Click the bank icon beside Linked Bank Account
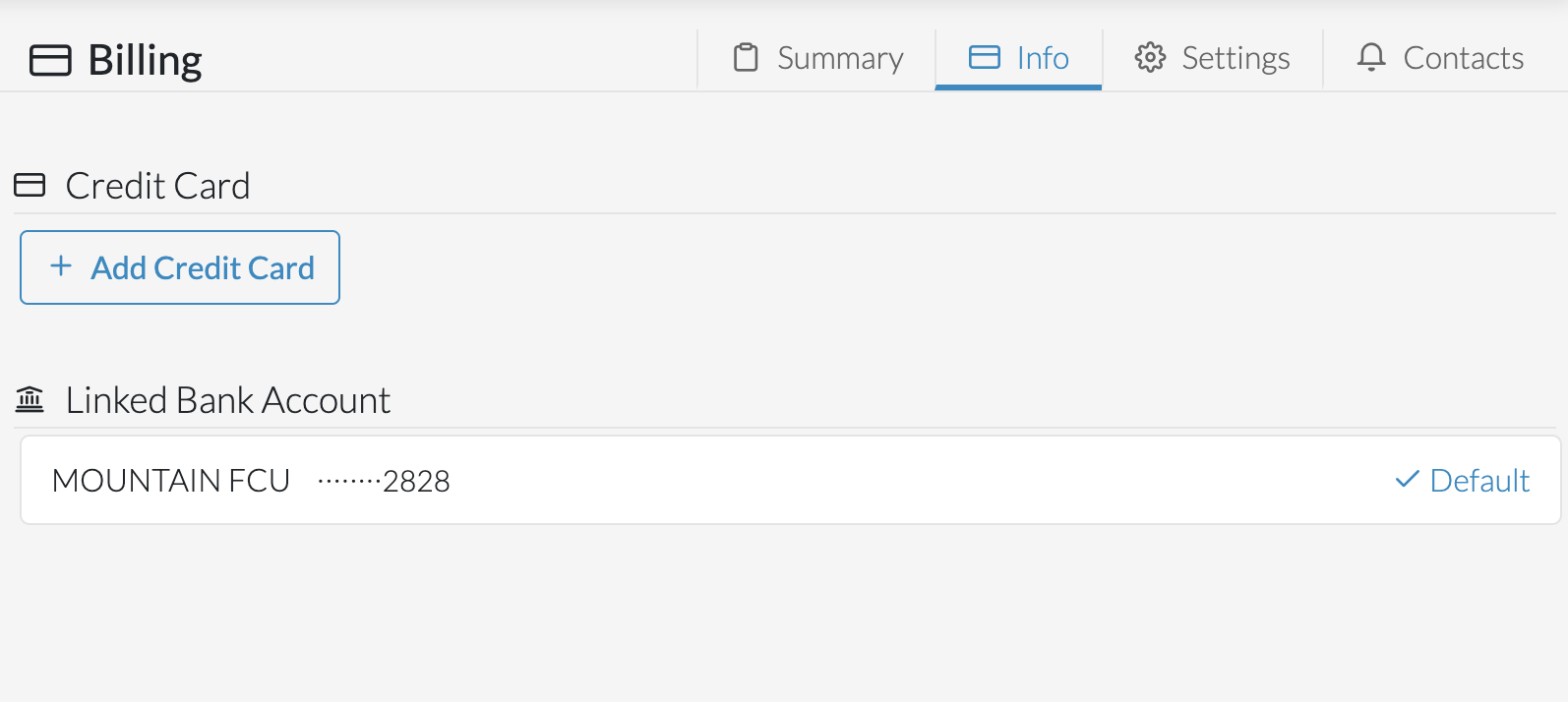This screenshot has height=702, width=1568. pos(30,399)
